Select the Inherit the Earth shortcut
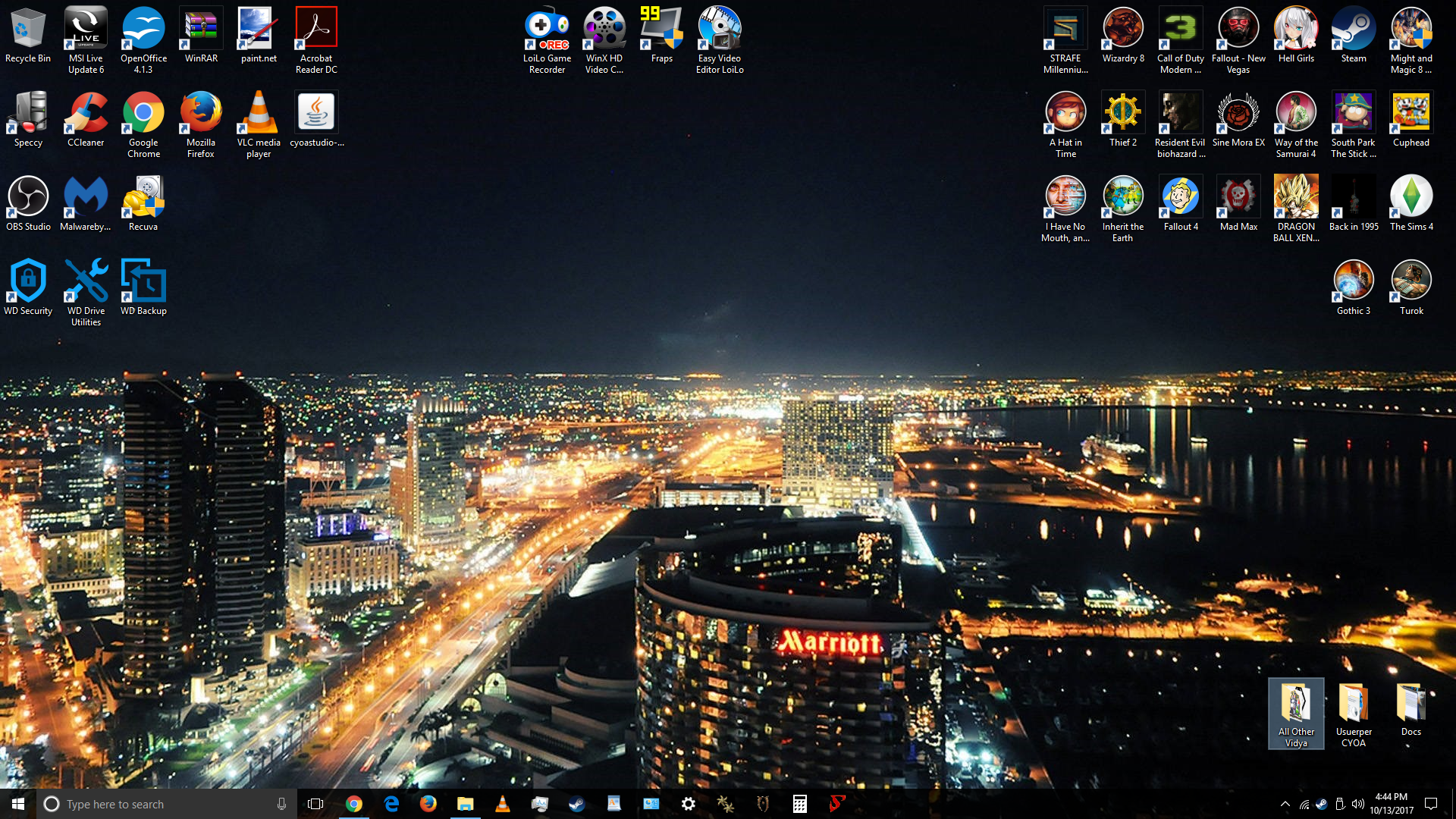Viewport: 1456px width, 819px height. [1123, 209]
